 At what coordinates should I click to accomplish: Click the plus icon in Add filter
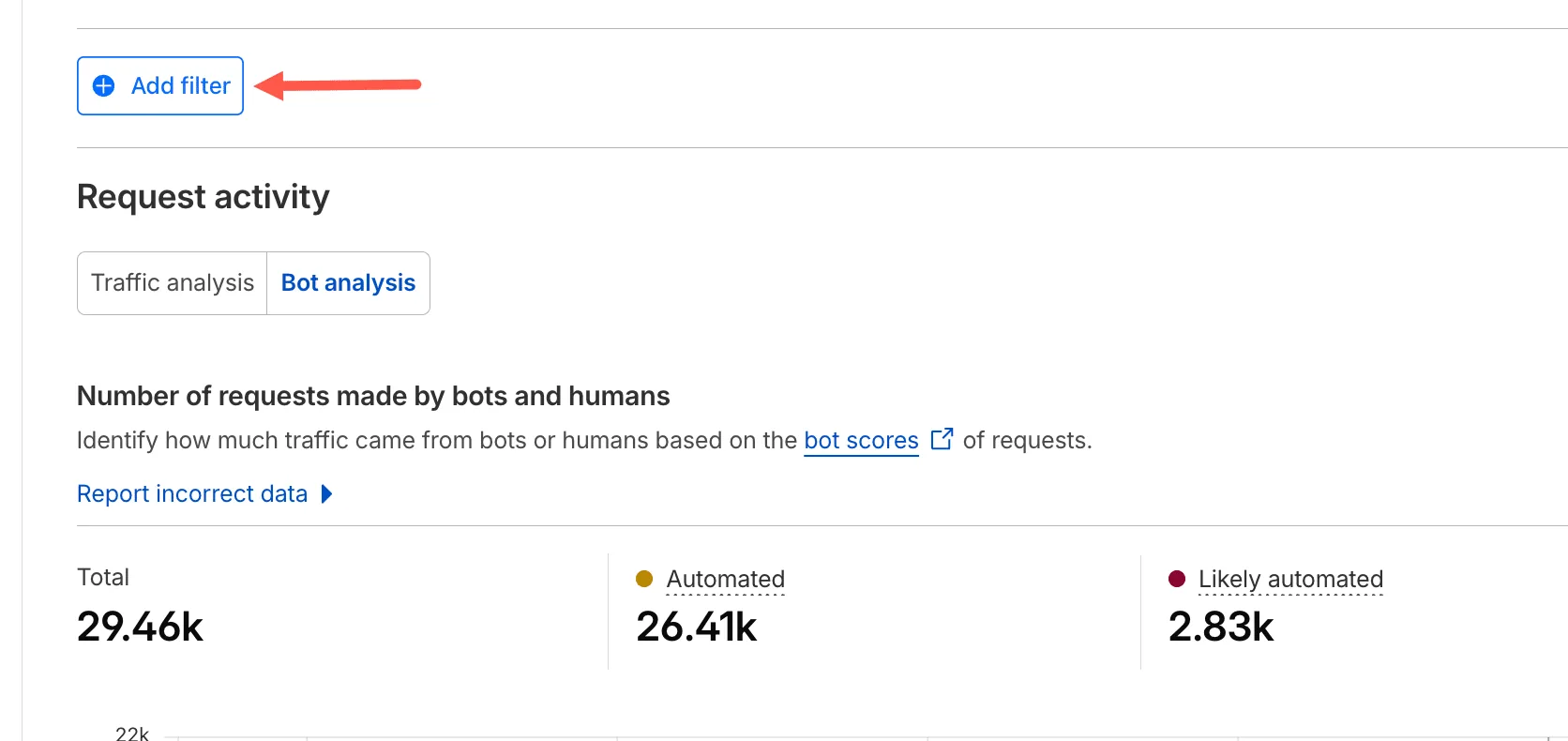104,86
